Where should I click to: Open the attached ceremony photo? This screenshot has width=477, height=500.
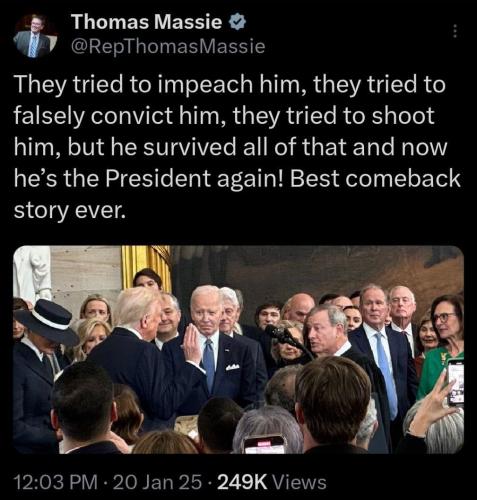point(238,350)
